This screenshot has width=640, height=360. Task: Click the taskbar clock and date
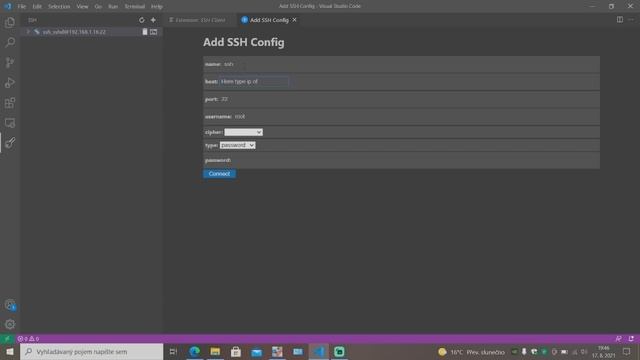604,352
